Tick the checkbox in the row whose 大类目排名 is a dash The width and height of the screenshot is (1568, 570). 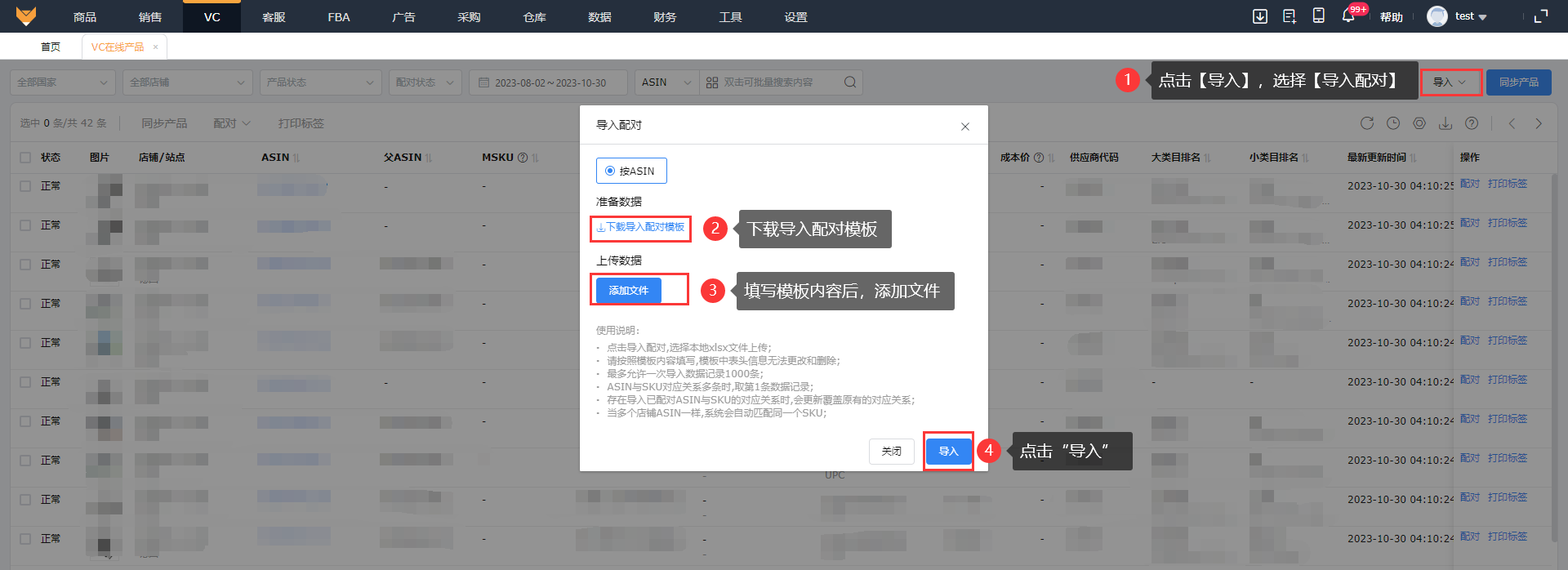pyautogui.click(x=25, y=382)
